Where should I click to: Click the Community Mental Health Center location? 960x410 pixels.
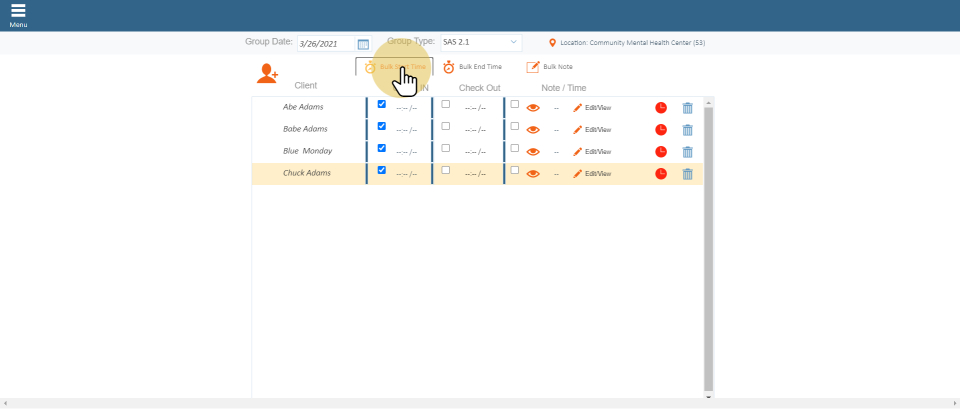[x=632, y=43]
